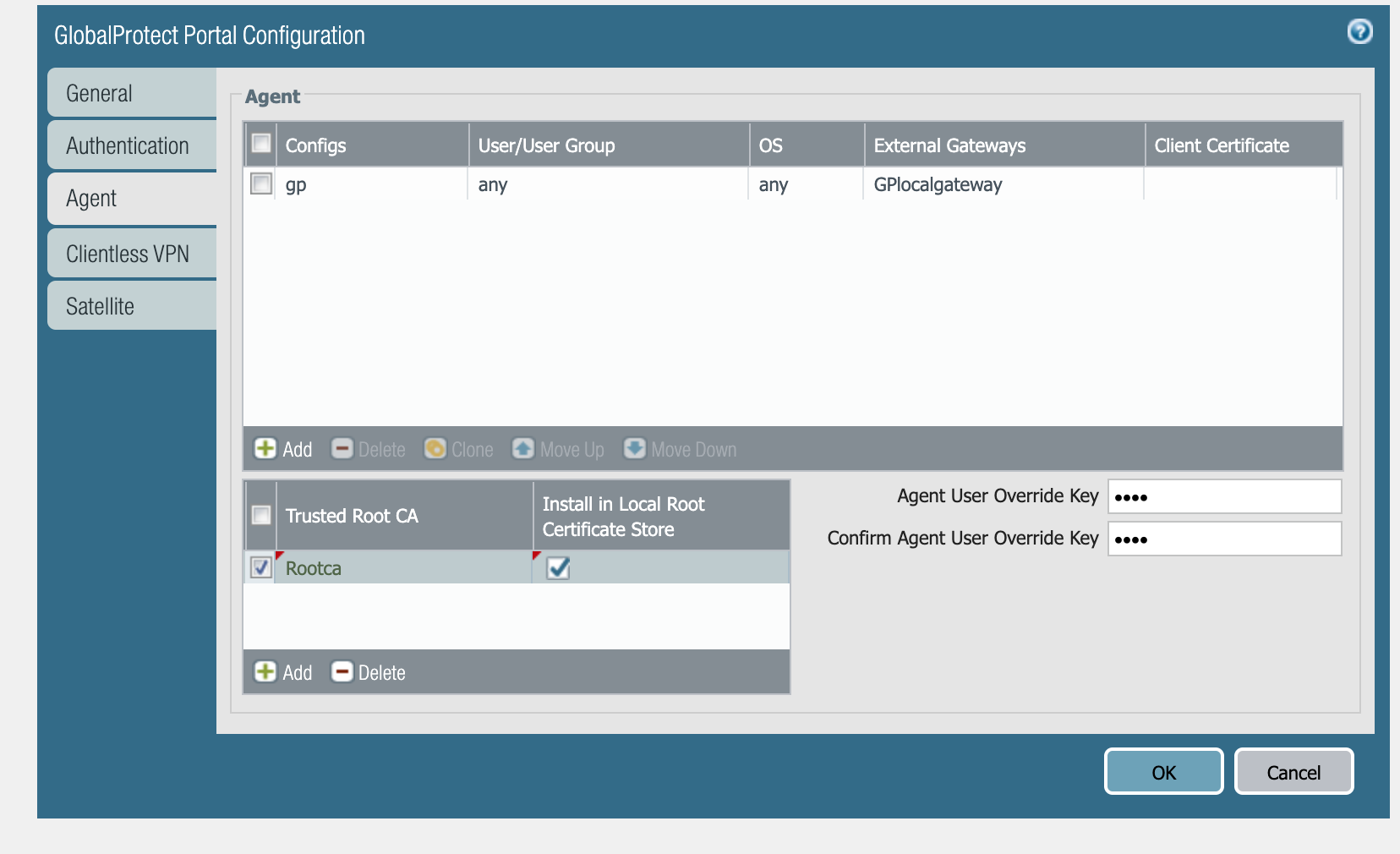
Task: Check the gp config row checkbox
Action: [x=261, y=183]
